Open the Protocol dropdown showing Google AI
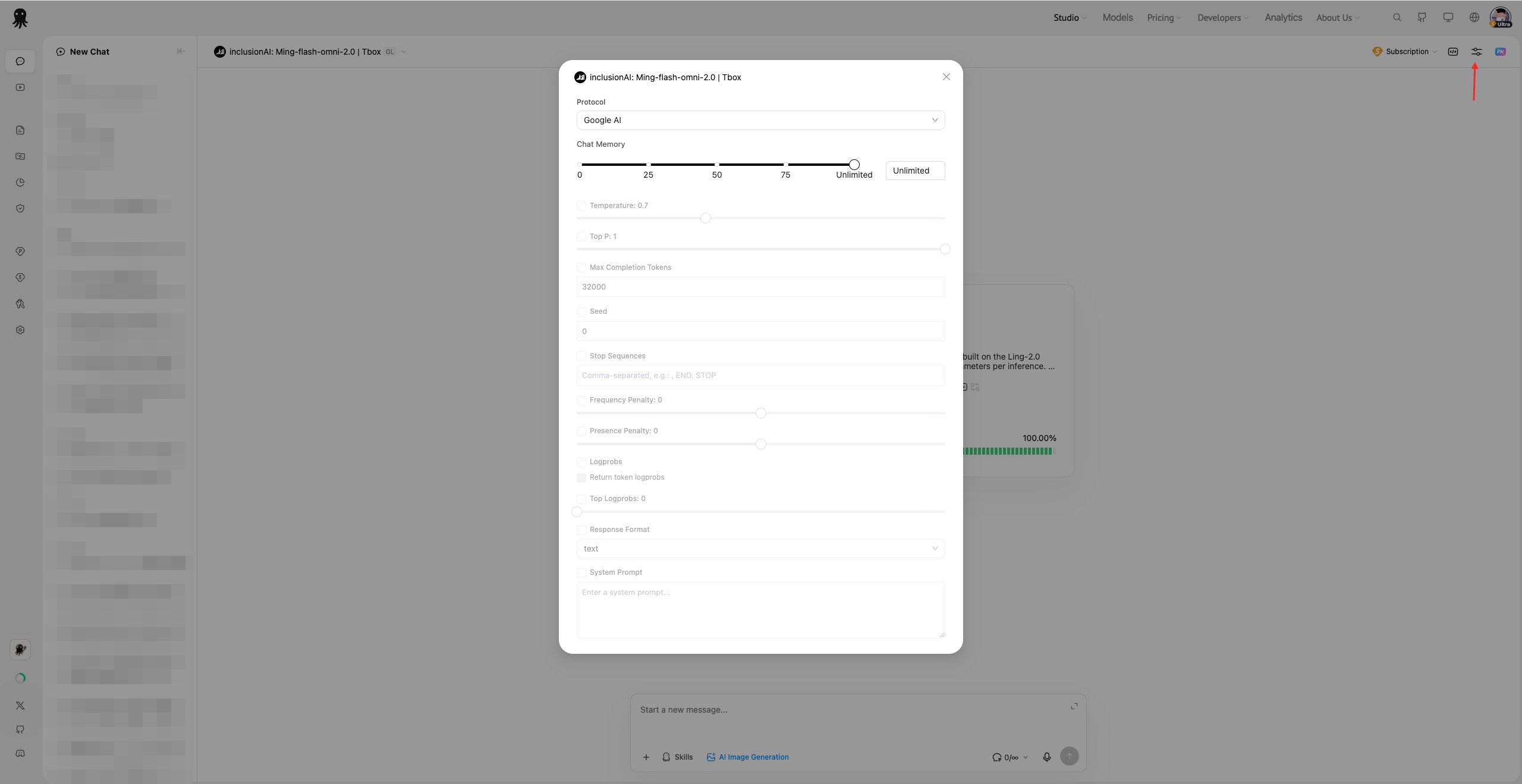This screenshot has width=1522, height=784. pos(760,120)
